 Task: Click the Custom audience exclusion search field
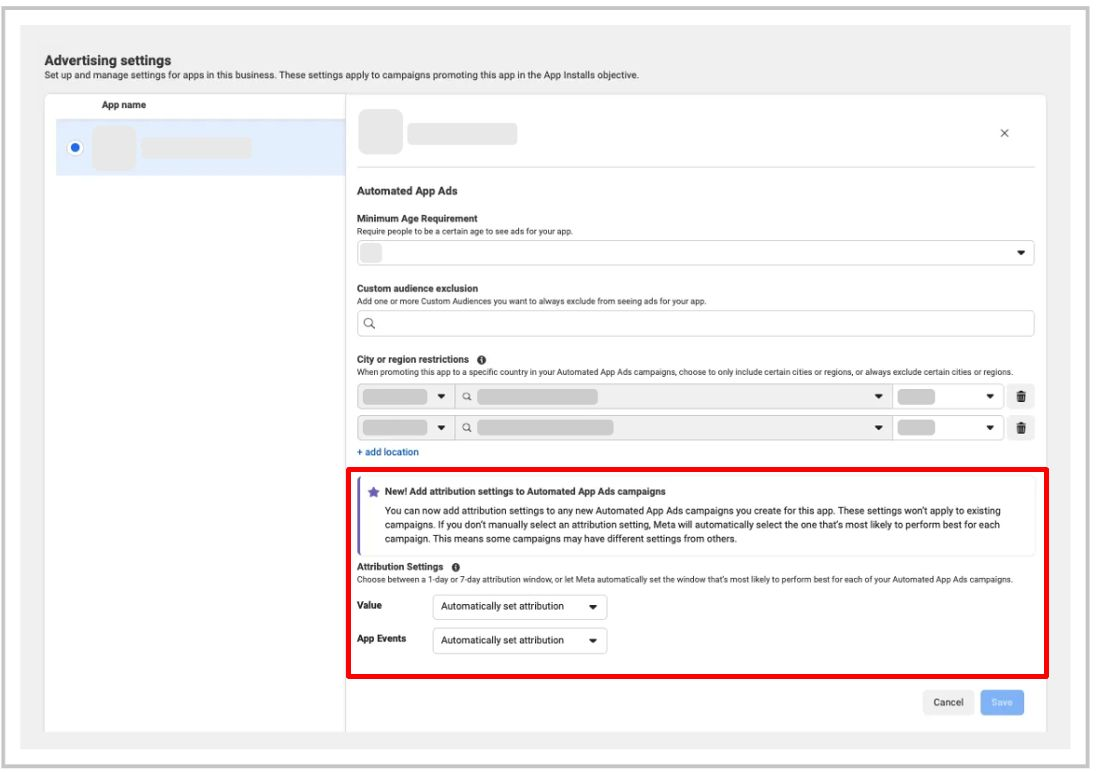(x=695, y=323)
